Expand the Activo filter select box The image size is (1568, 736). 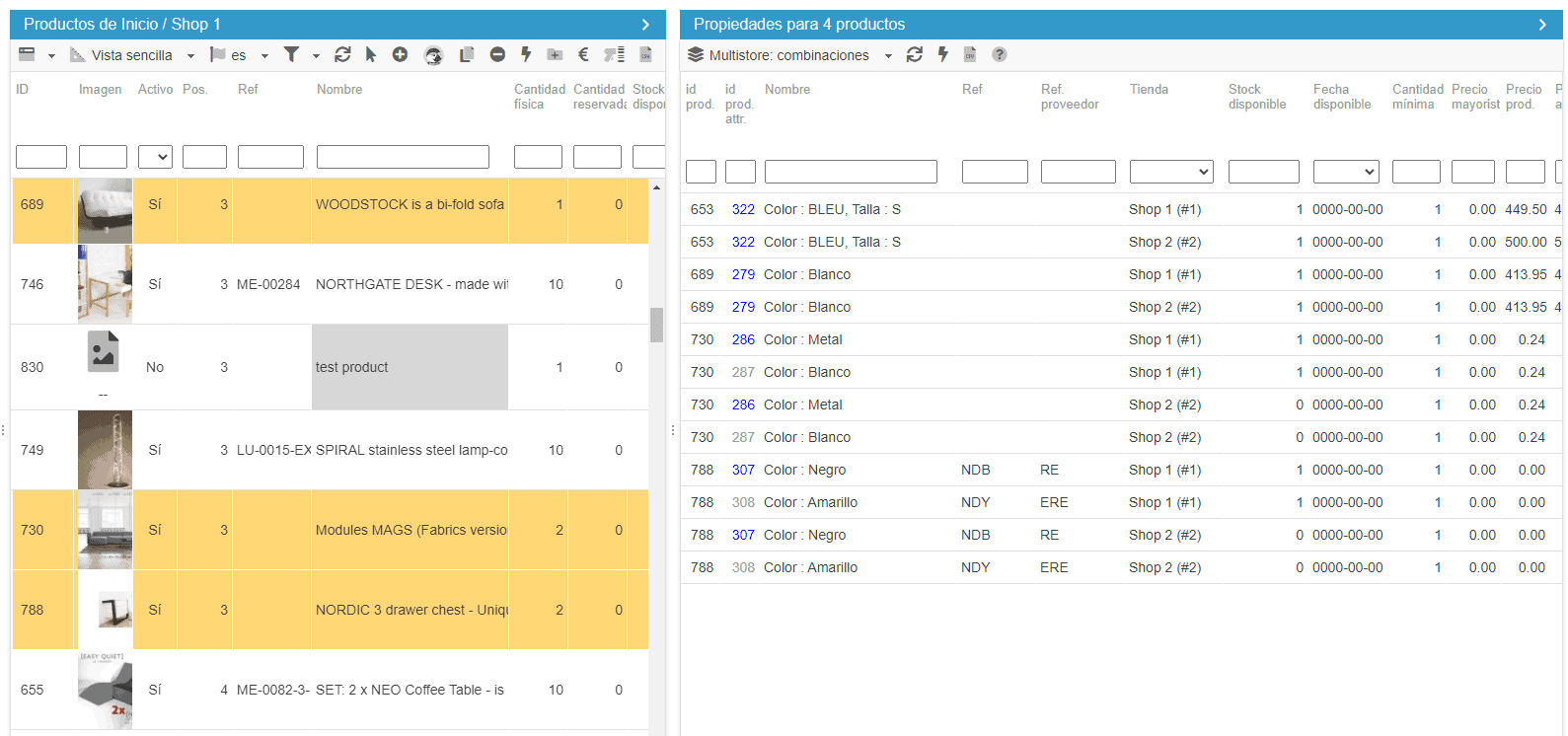pyautogui.click(x=155, y=157)
